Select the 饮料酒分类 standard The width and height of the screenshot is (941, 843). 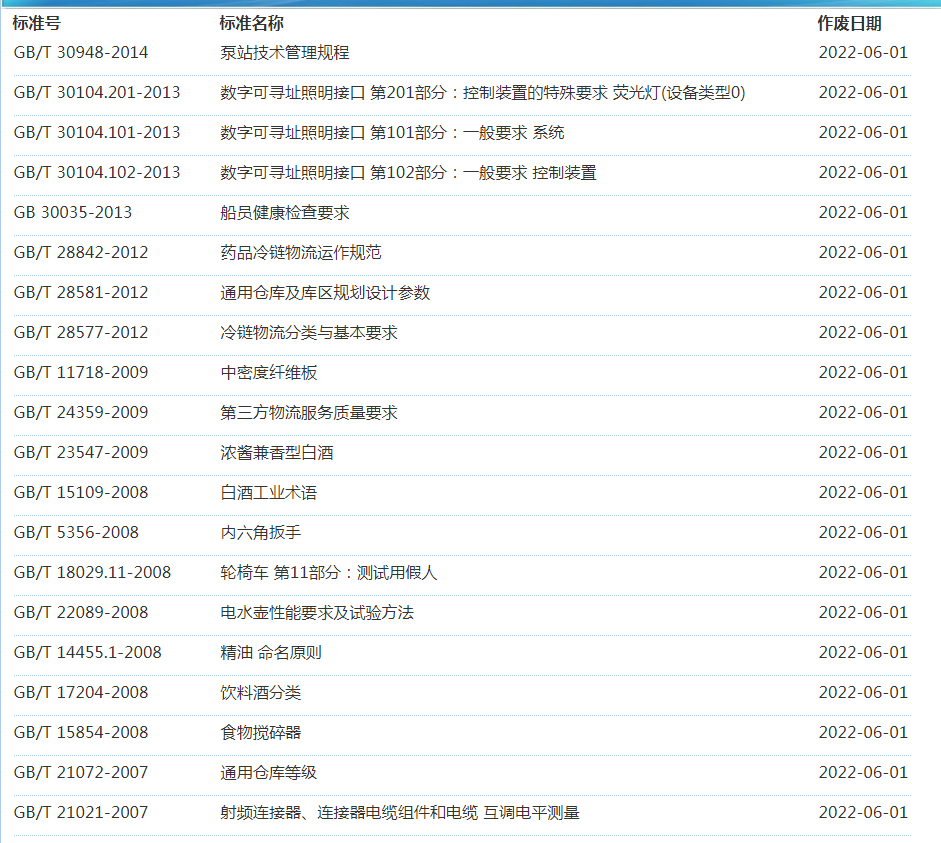(x=261, y=693)
